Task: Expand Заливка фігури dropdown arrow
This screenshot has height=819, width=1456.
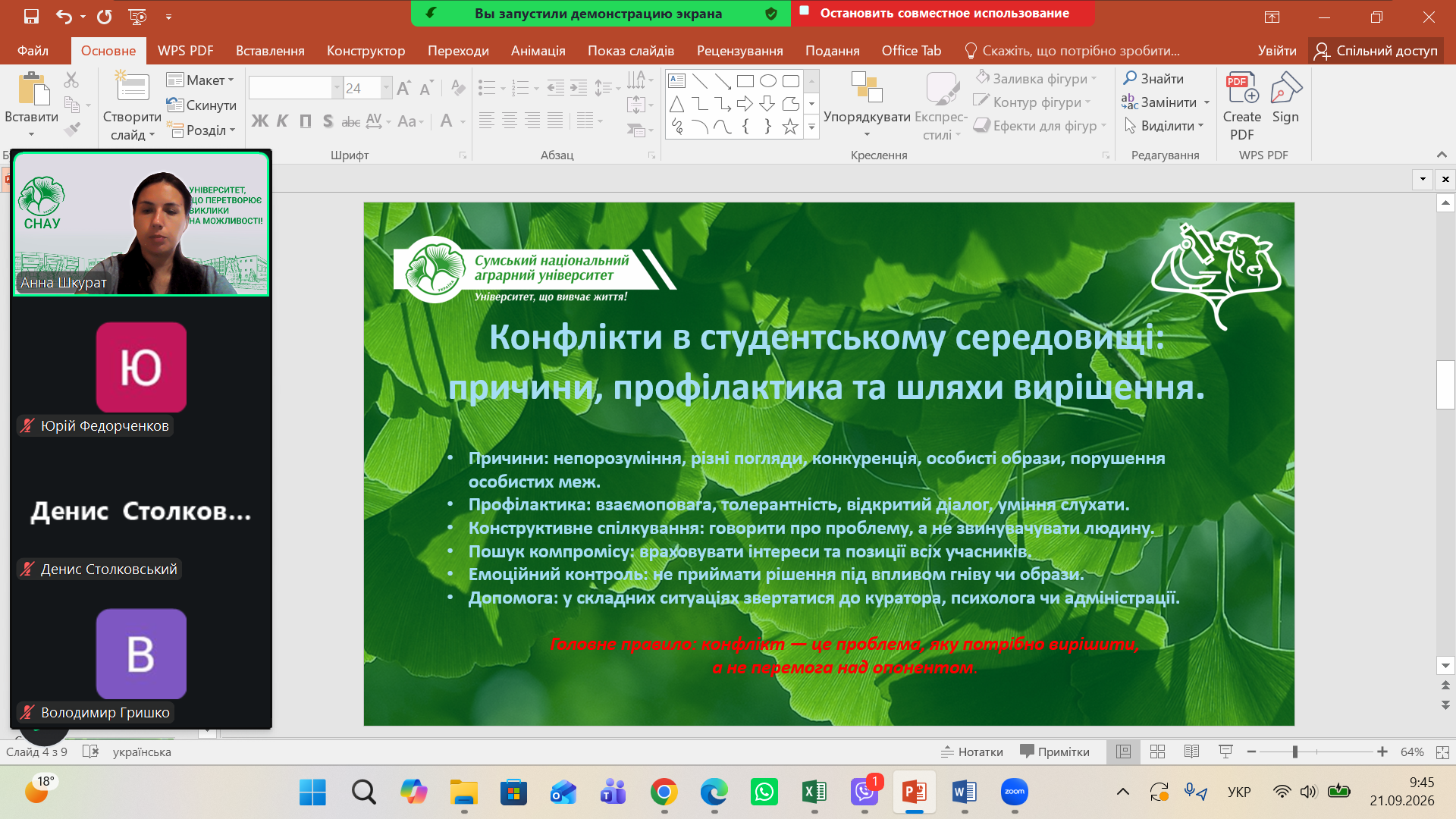Action: [x=1094, y=79]
